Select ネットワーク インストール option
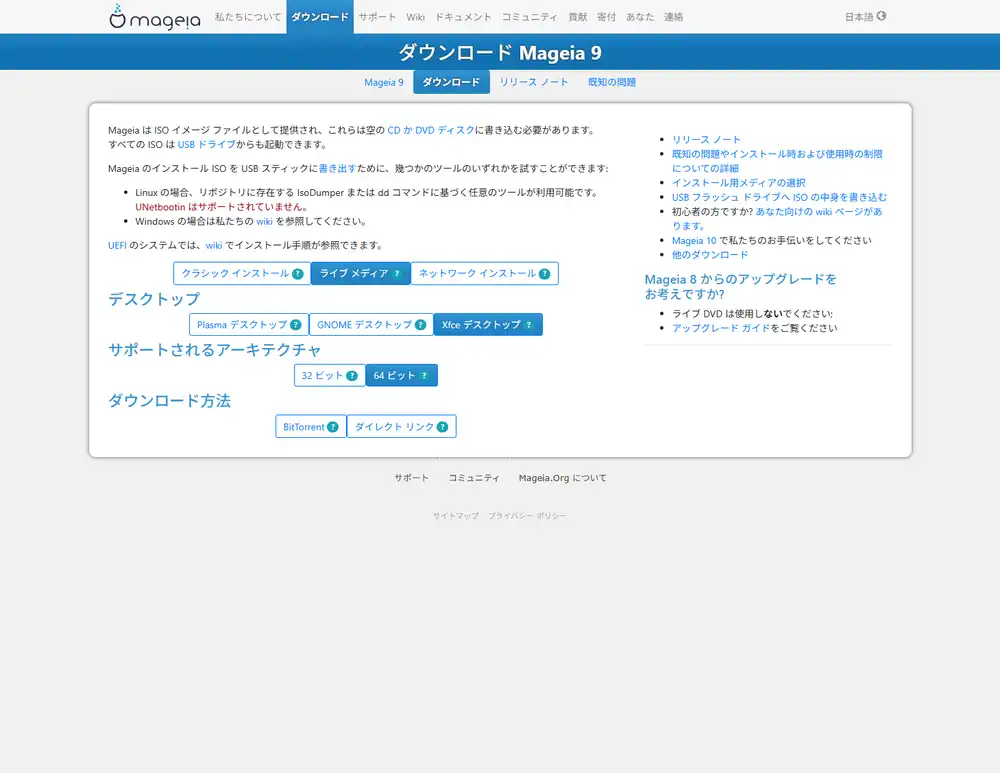 pos(485,274)
